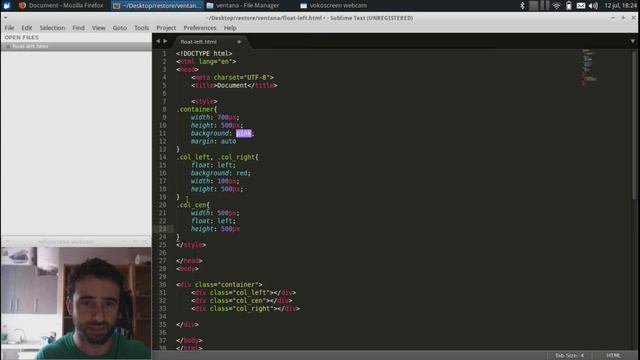640x360 pixels.
Task: Open the Tools menu
Action: (141, 28)
